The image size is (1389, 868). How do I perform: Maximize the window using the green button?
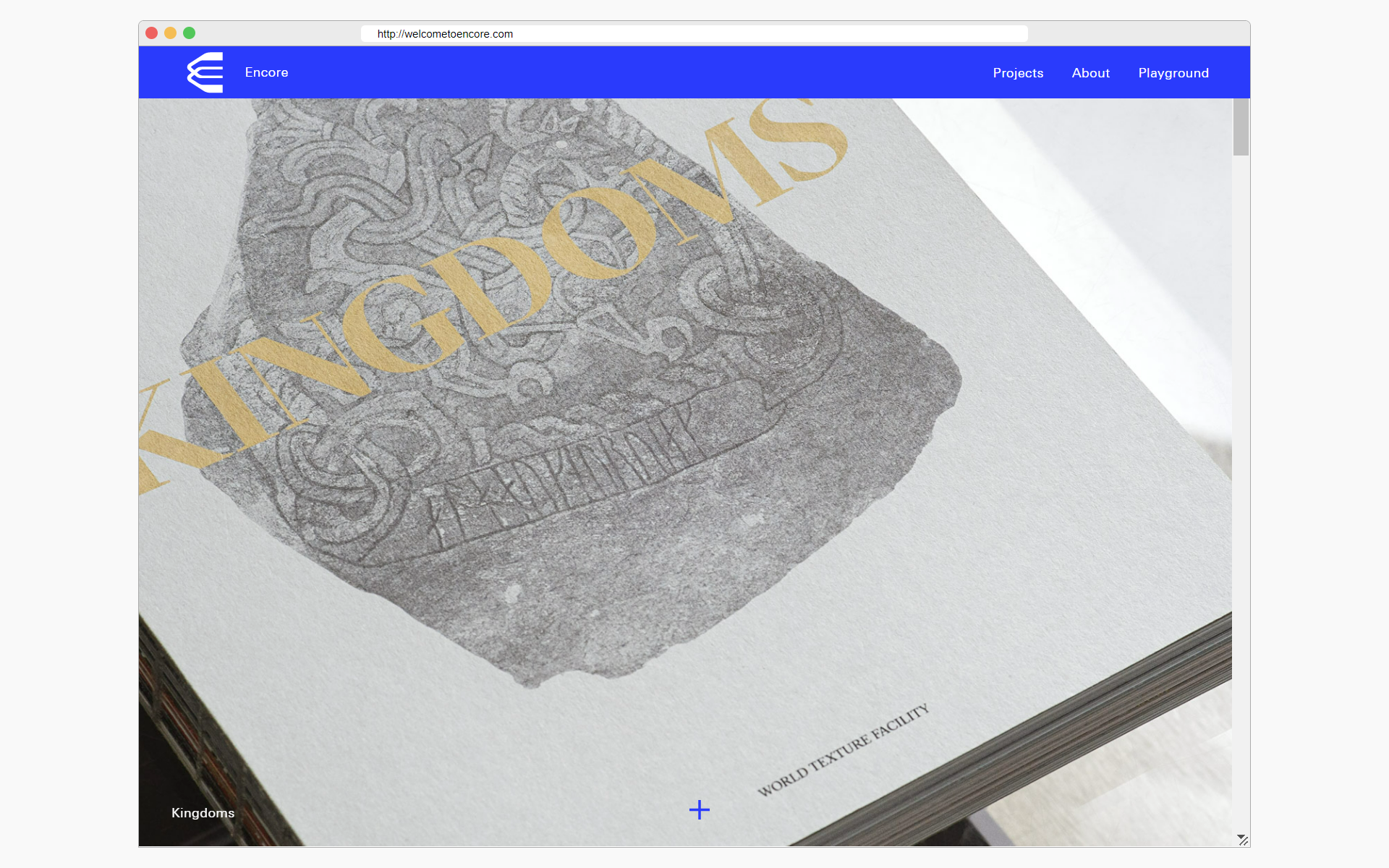pyautogui.click(x=190, y=33)
